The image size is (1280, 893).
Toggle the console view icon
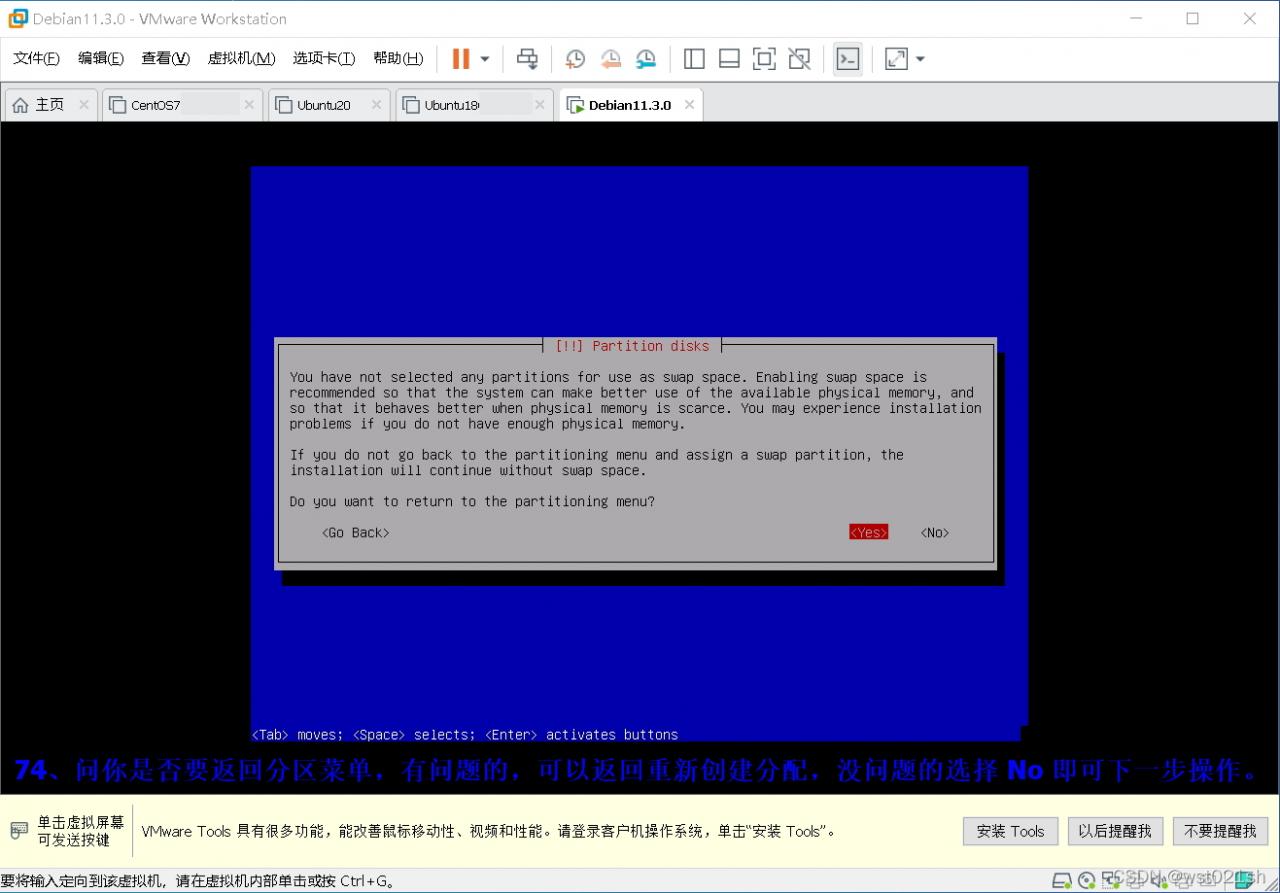coord(848,59)
